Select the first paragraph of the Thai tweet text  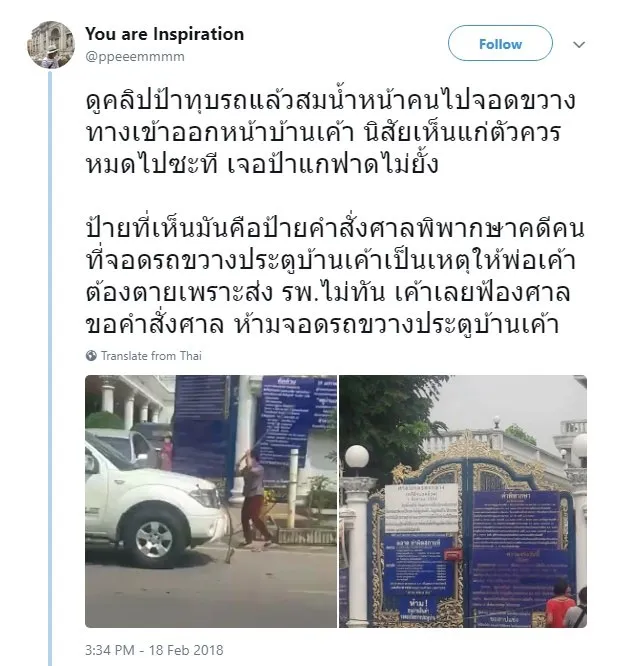point(330,133)
